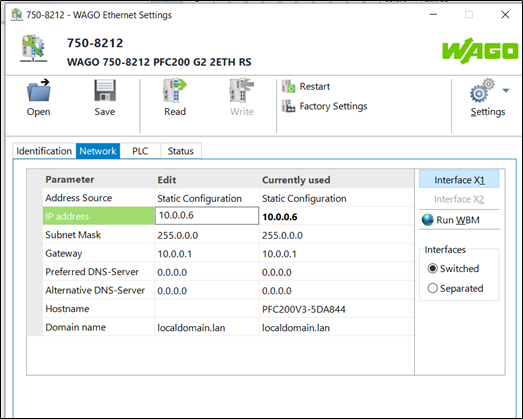Click the Domain name parameter label

[x=76, y=327]
